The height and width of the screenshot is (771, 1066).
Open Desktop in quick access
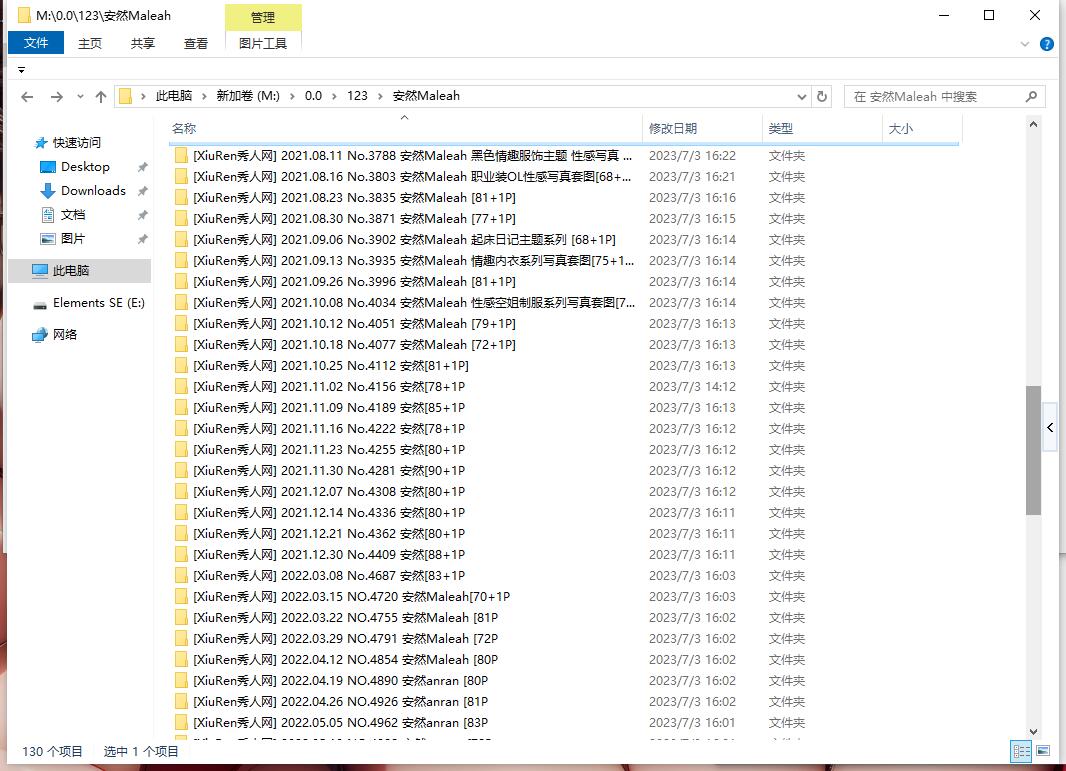click(x=85, y=167)
